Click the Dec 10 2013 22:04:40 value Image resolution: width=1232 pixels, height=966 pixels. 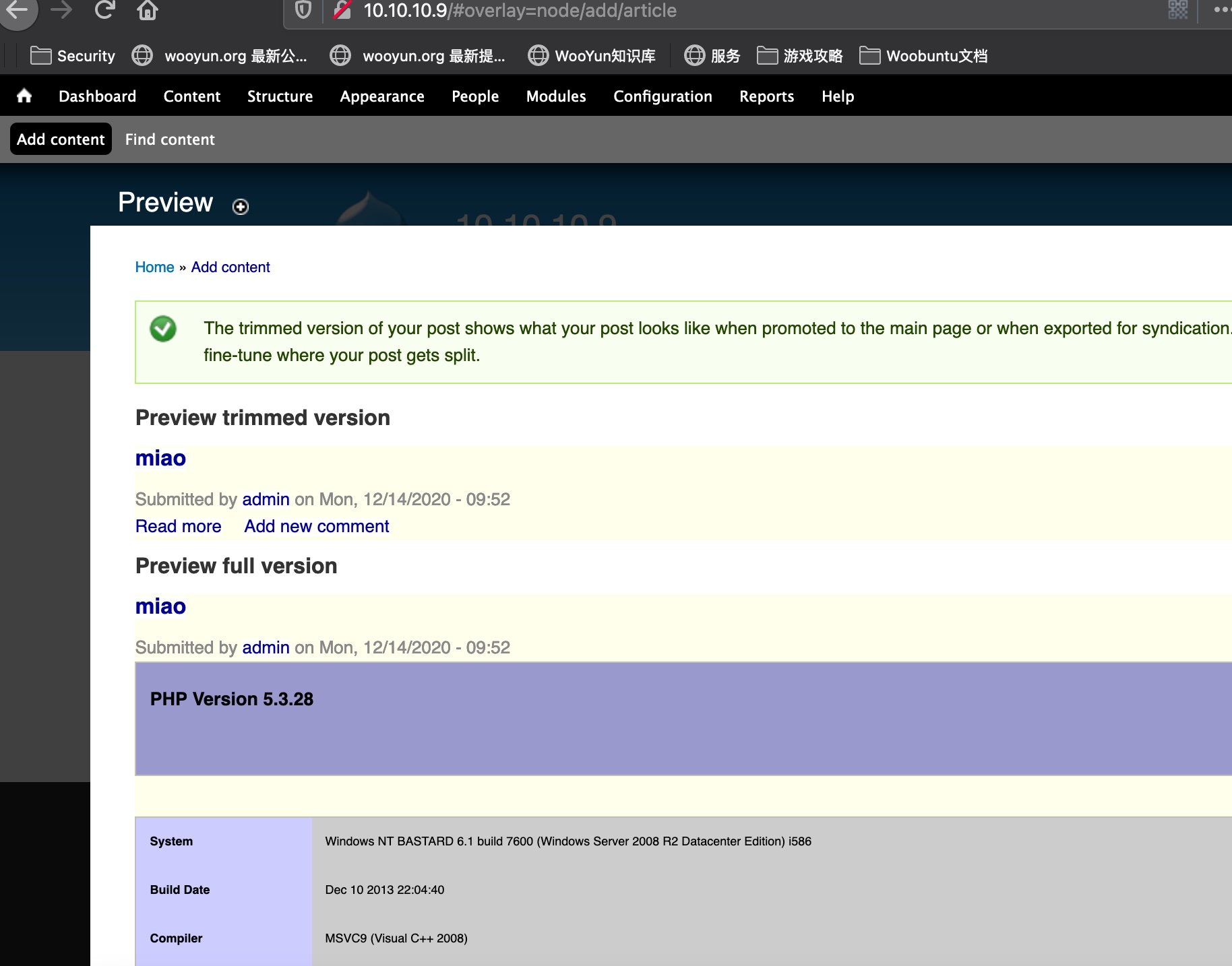click(385, 890)
